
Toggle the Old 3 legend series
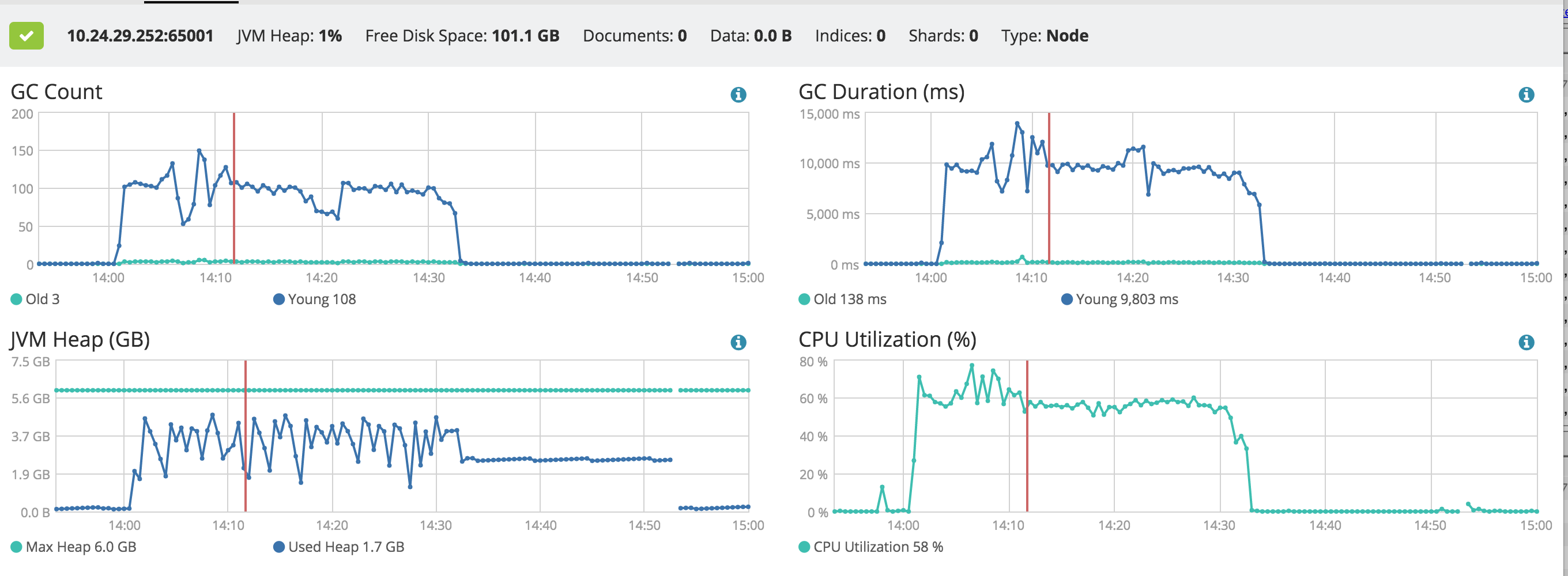pyautogui.click(x=35, y=300)
